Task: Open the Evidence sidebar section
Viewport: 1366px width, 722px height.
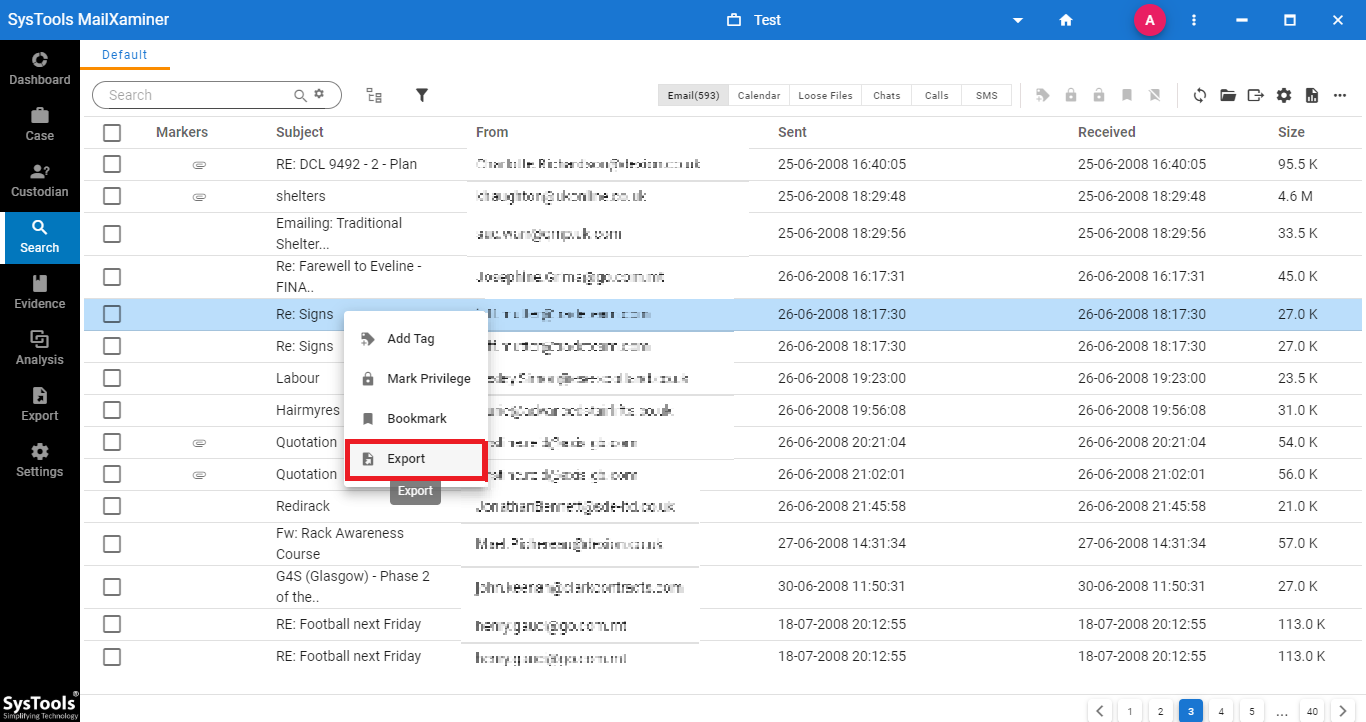Action: coord(40,292)
